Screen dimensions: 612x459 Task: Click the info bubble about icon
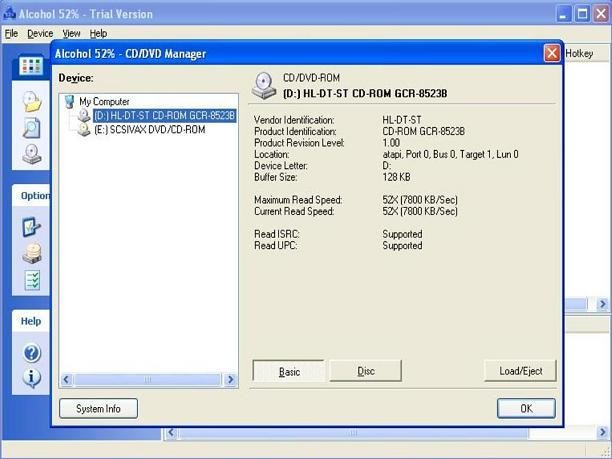[32, 378]
